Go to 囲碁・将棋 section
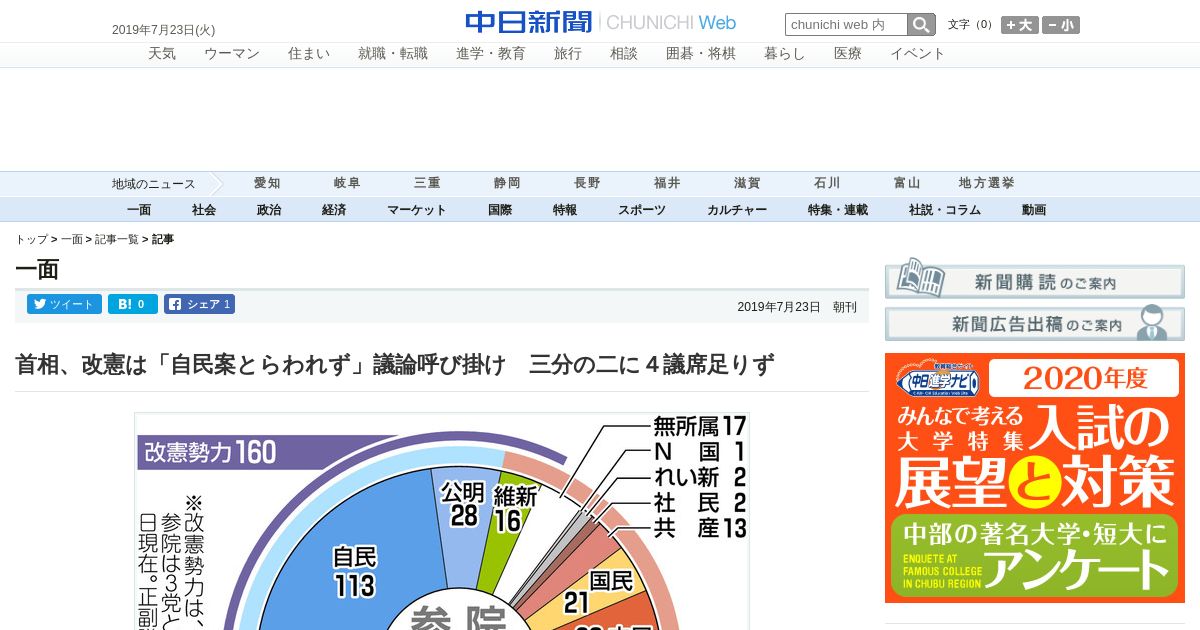This screenshot has height=630, width=1200. point(701,54)
